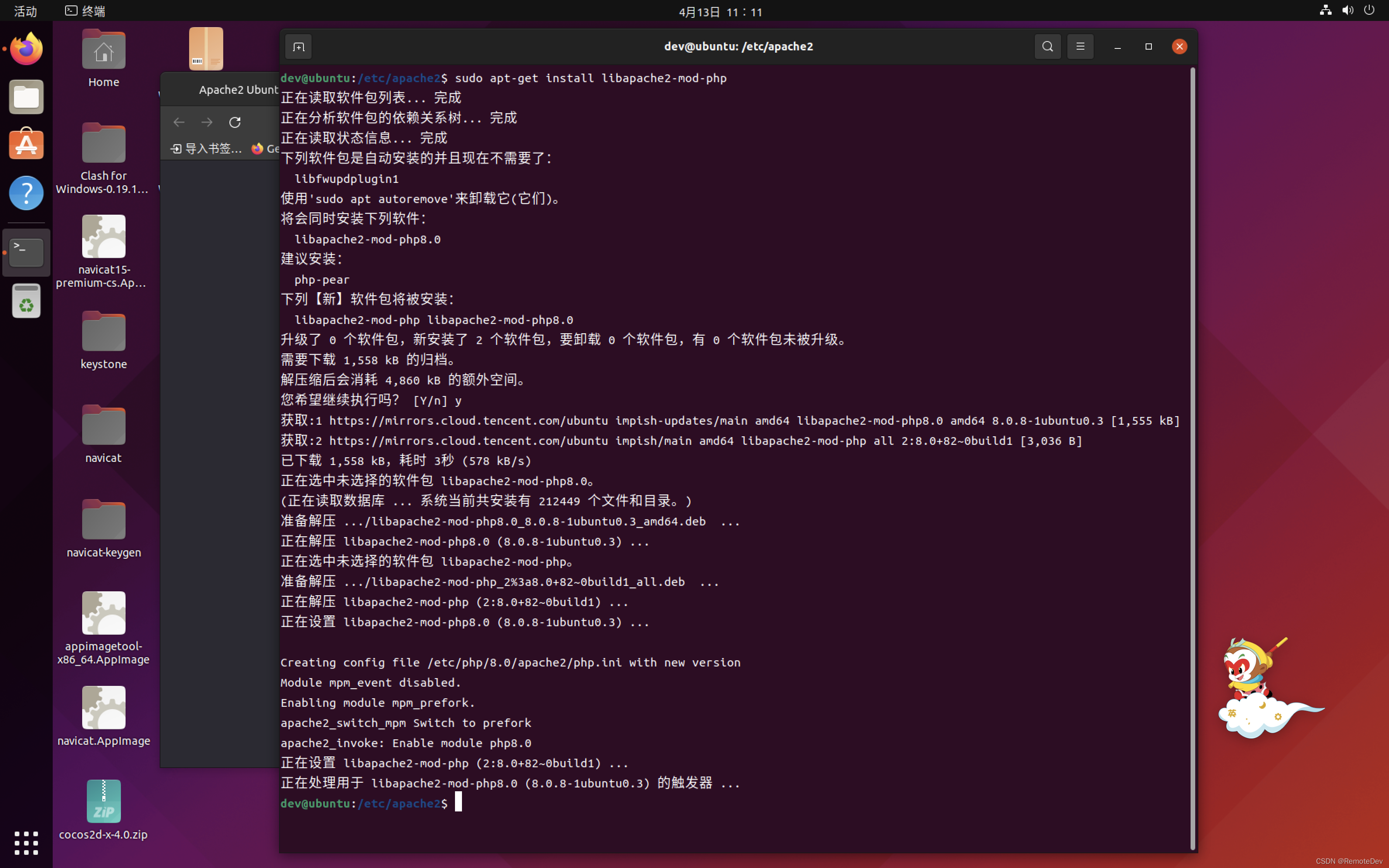This screenshot has height=868, width=1389.
Task: Launch Ubuntu Software from the dock
Action: coord(26,144)
